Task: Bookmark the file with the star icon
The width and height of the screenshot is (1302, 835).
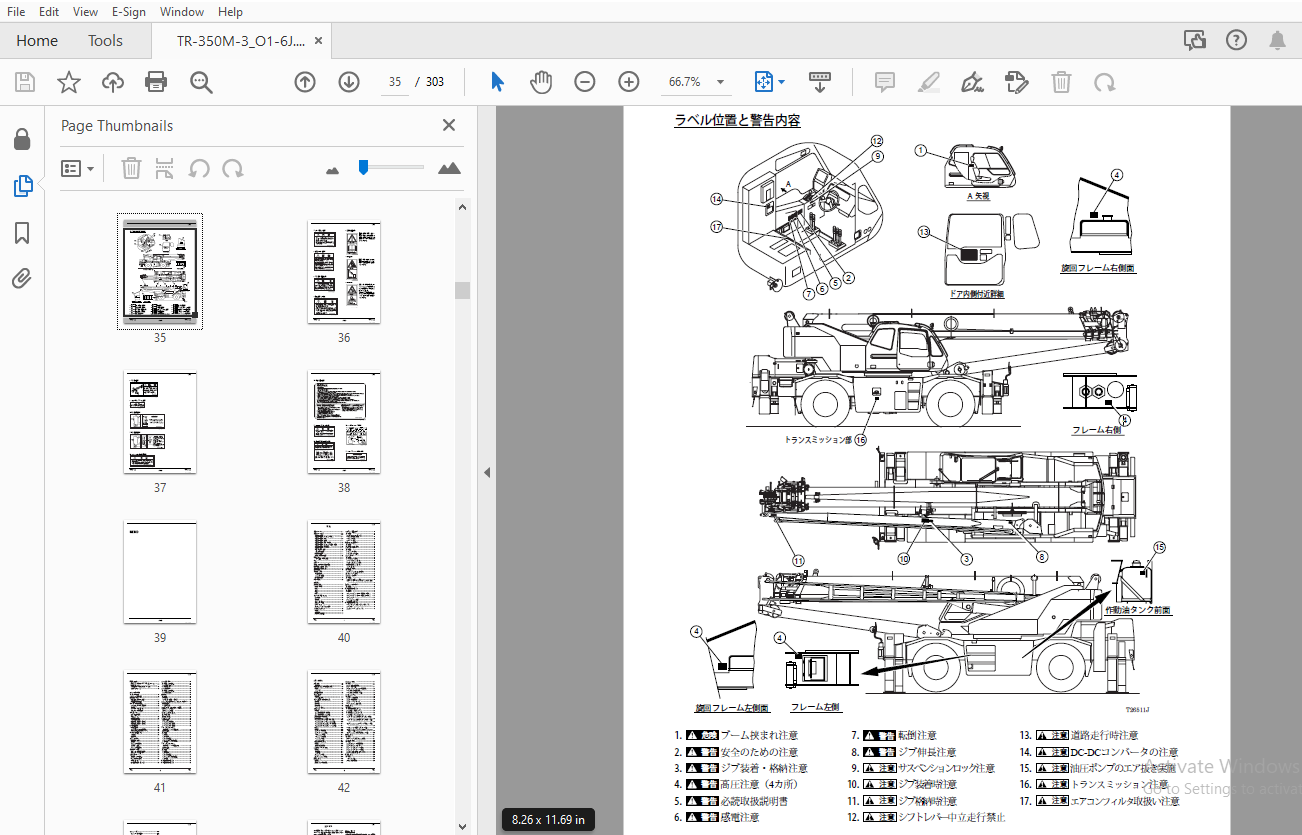Action: pyautogui.click(x=68, y=82)
